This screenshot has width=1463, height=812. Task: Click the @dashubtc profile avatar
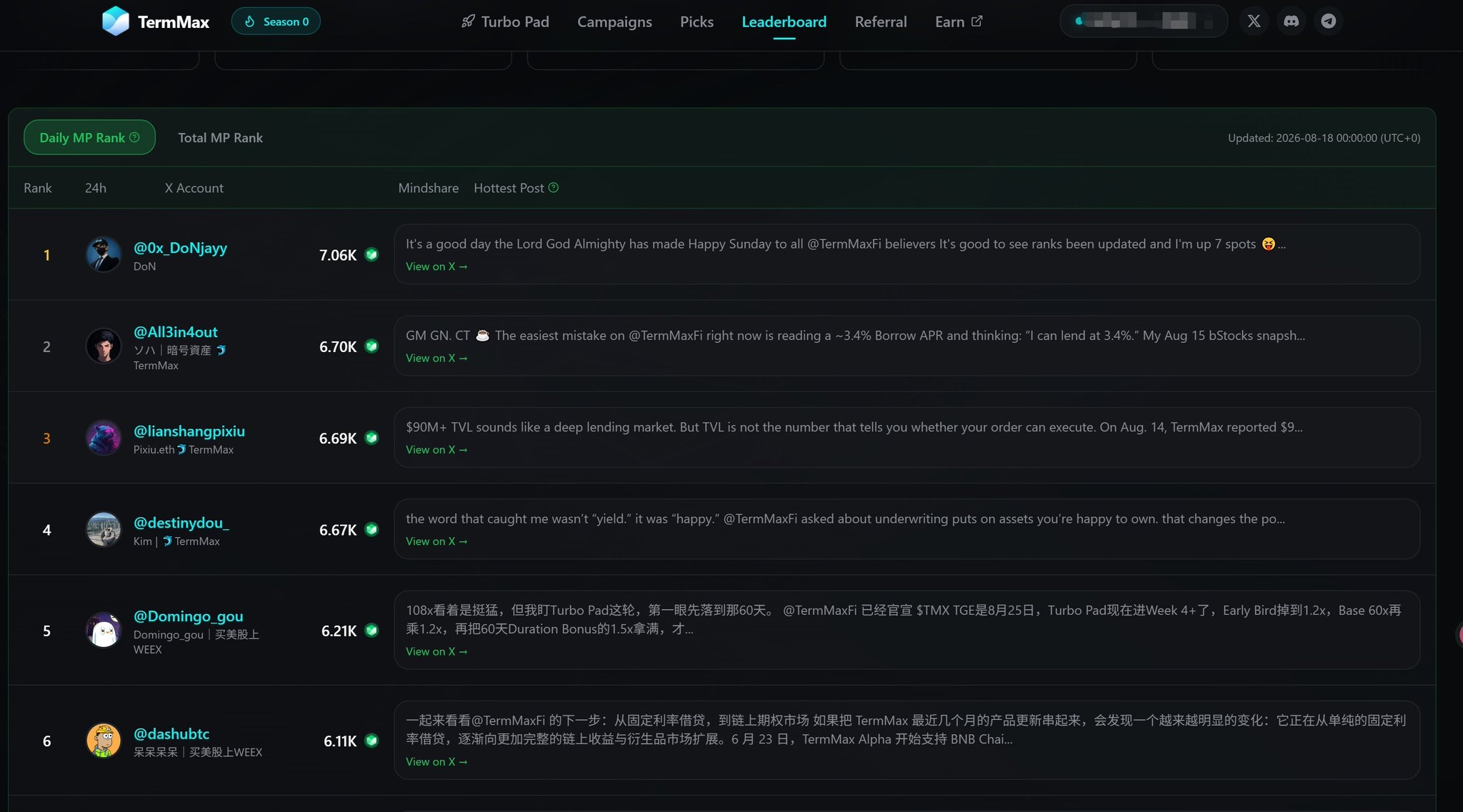[x=104, y=741]
